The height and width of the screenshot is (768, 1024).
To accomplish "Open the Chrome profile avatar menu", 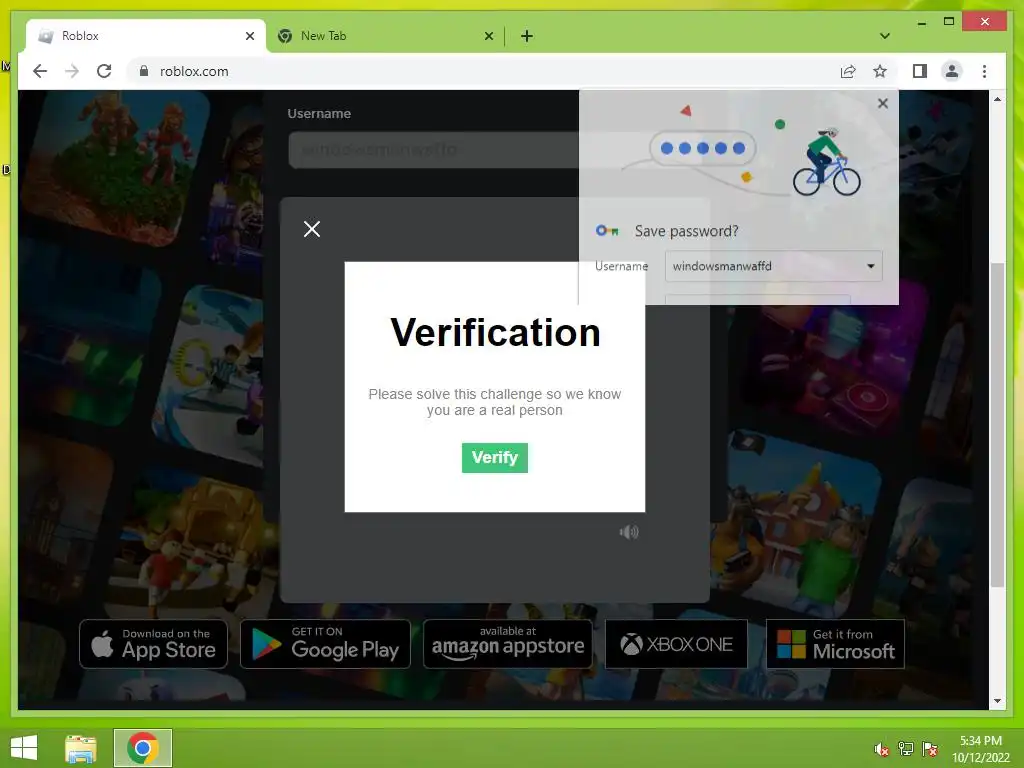I will (x=952, y=71).
